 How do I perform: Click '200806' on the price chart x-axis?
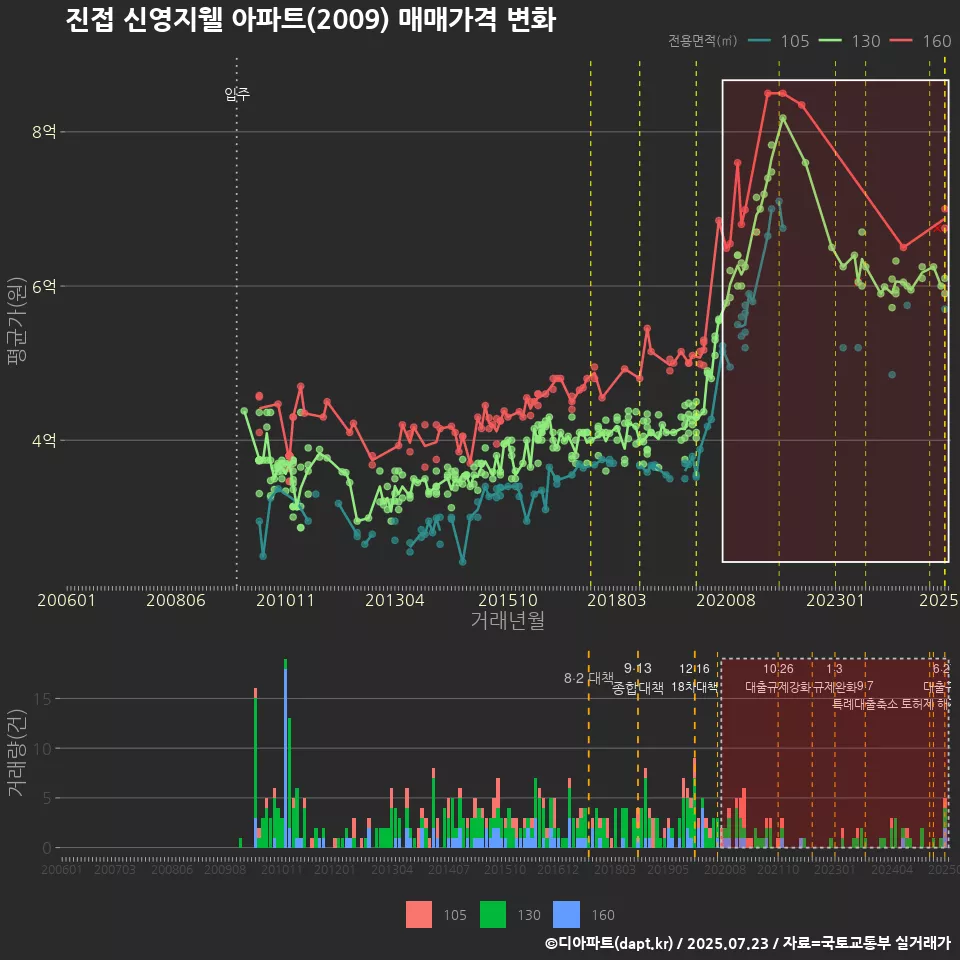pos(176,600)
